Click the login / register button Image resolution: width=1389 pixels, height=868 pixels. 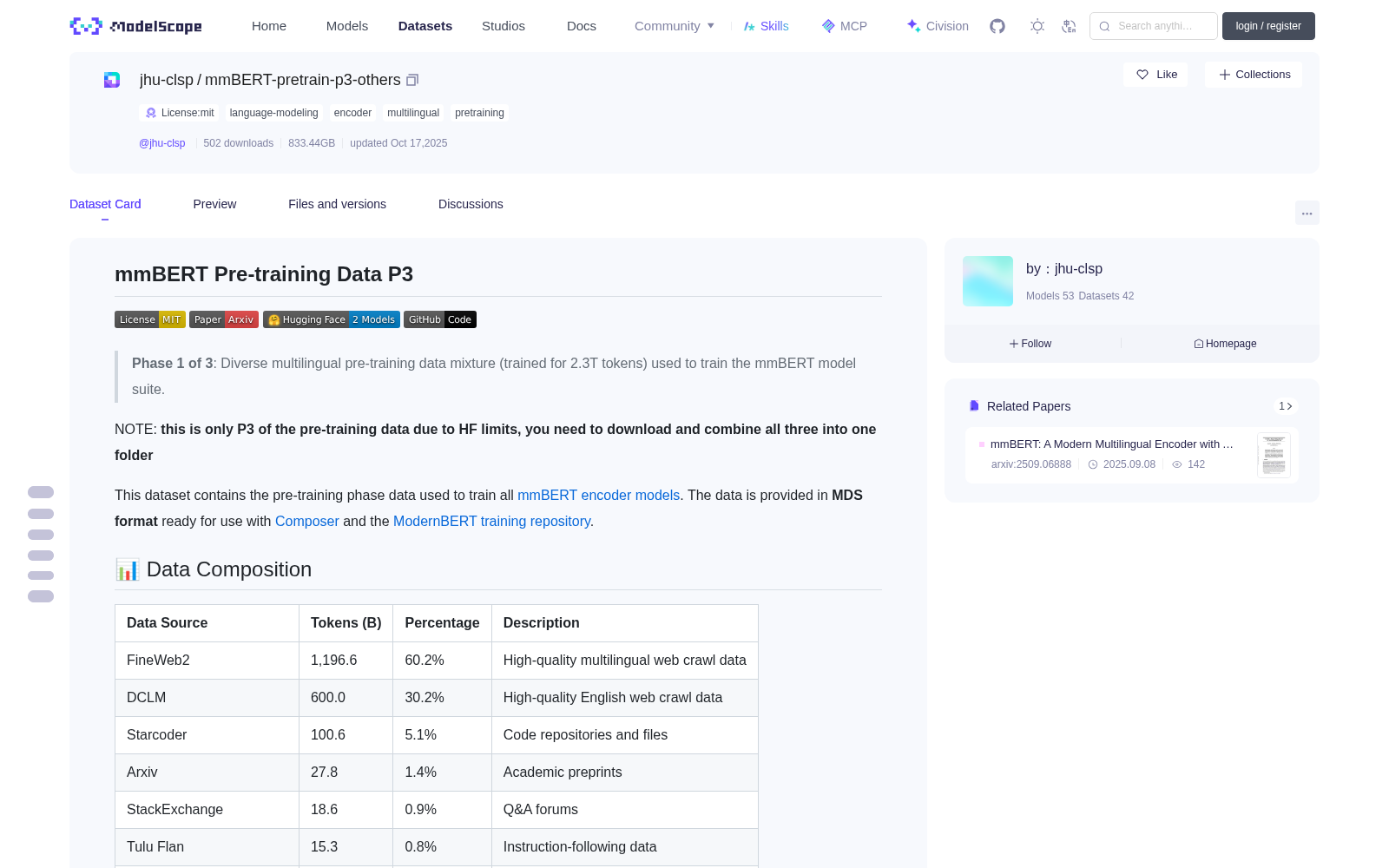[x=1268, y=26]
